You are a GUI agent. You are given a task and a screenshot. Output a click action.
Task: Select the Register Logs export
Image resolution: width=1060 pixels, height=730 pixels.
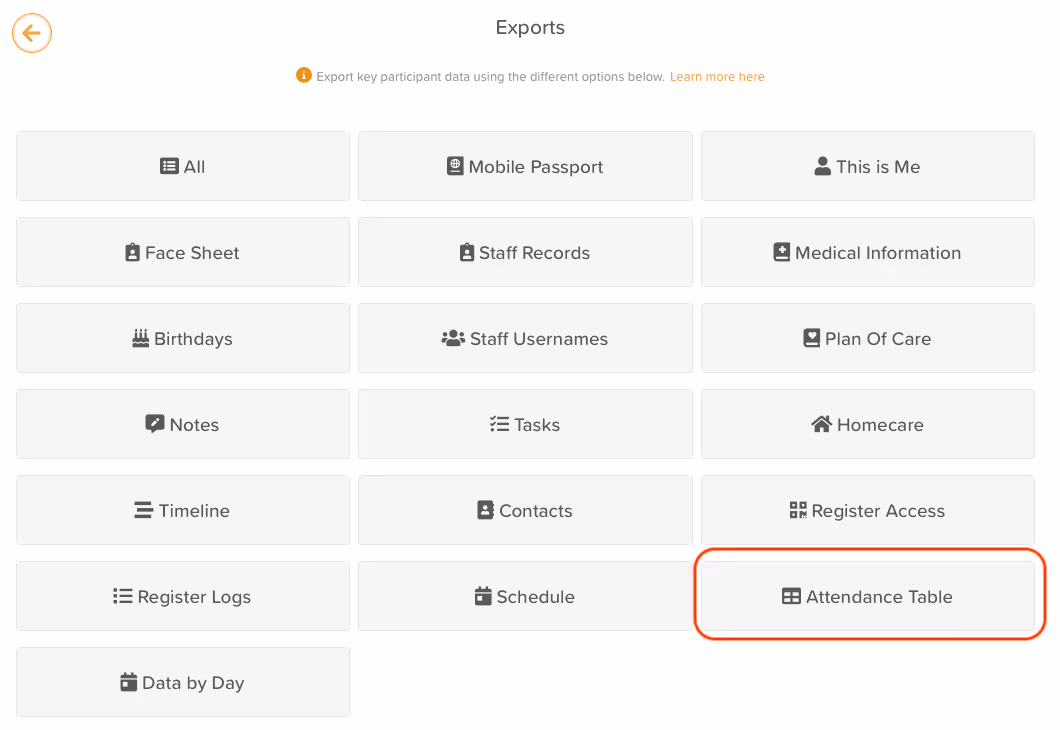coord(183,596)
